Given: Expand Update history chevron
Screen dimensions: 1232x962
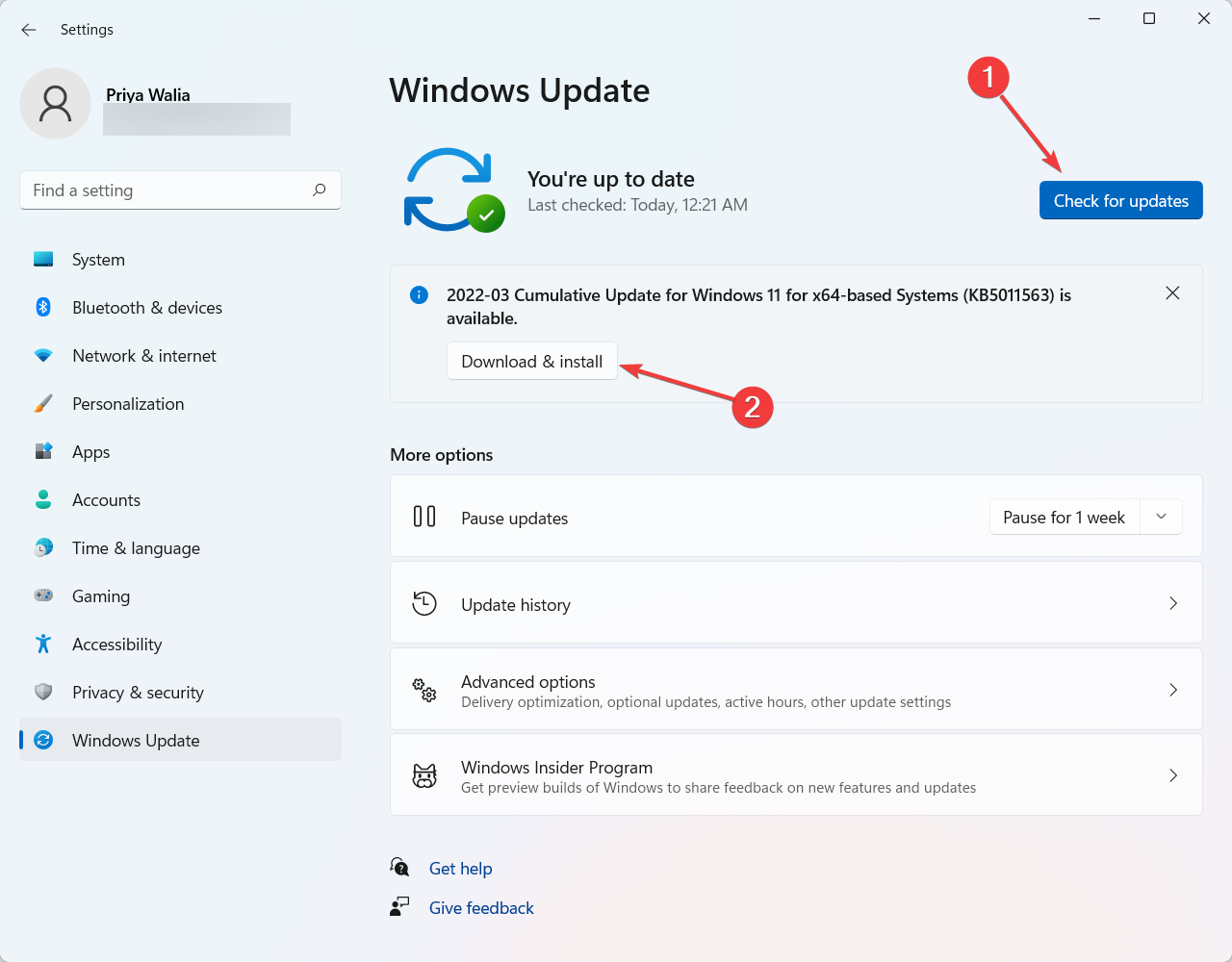Looking at the screenshot, I should [1173, 603].
